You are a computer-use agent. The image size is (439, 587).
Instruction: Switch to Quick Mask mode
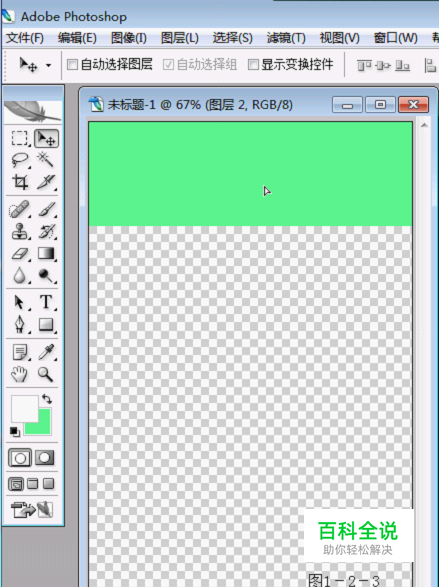(45, 457)
